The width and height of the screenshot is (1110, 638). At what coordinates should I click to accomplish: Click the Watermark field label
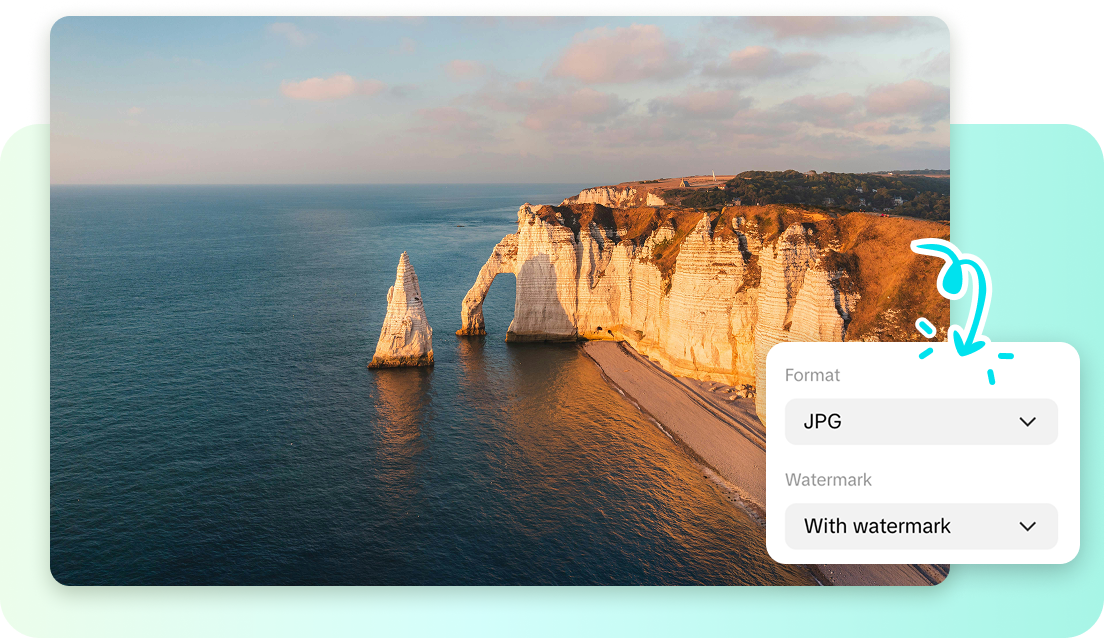click(x=829, y=480)
